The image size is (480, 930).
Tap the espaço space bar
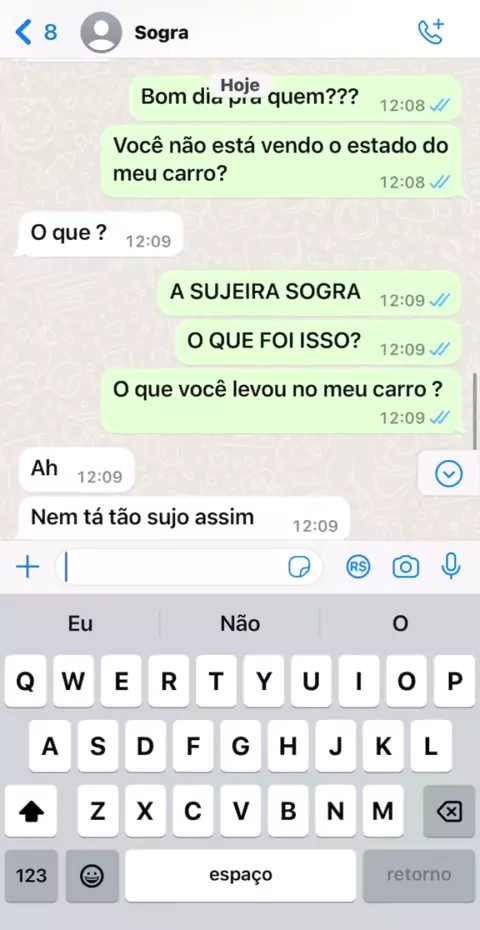[x=240, y=875]
